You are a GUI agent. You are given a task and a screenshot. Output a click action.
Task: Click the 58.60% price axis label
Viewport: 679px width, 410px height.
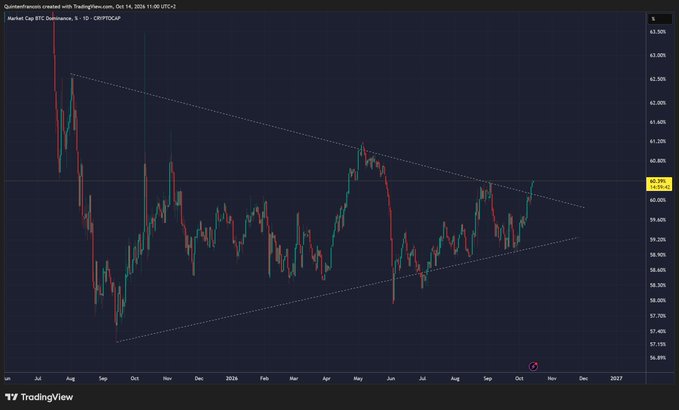[x=657, y=270]
